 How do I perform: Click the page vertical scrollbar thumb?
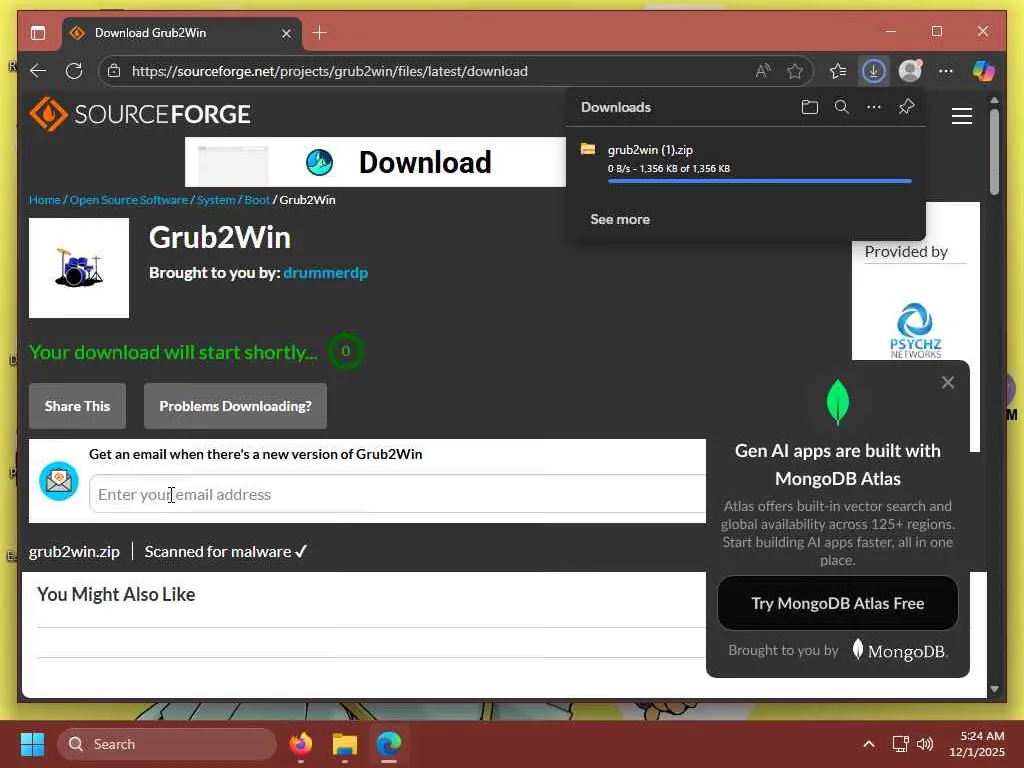coord(994,151)
